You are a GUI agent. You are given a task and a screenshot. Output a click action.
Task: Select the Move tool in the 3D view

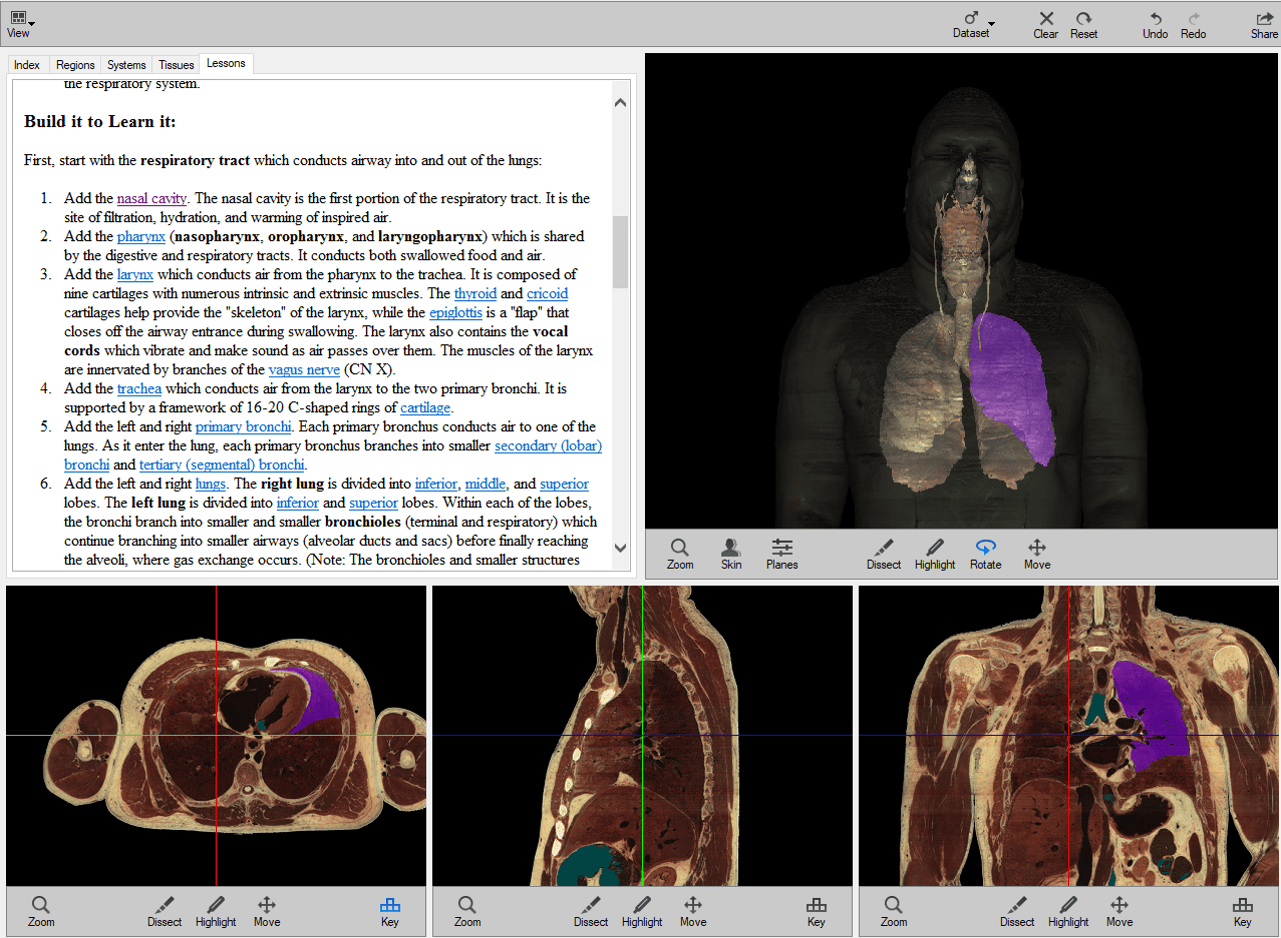[x=1037, y=554]
